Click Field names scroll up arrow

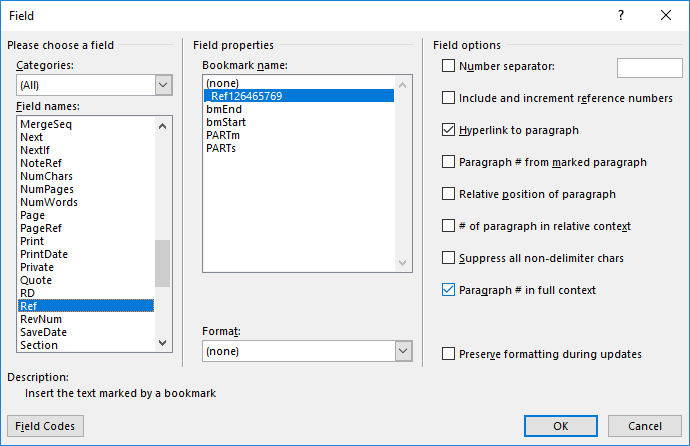tap(162, 127)
